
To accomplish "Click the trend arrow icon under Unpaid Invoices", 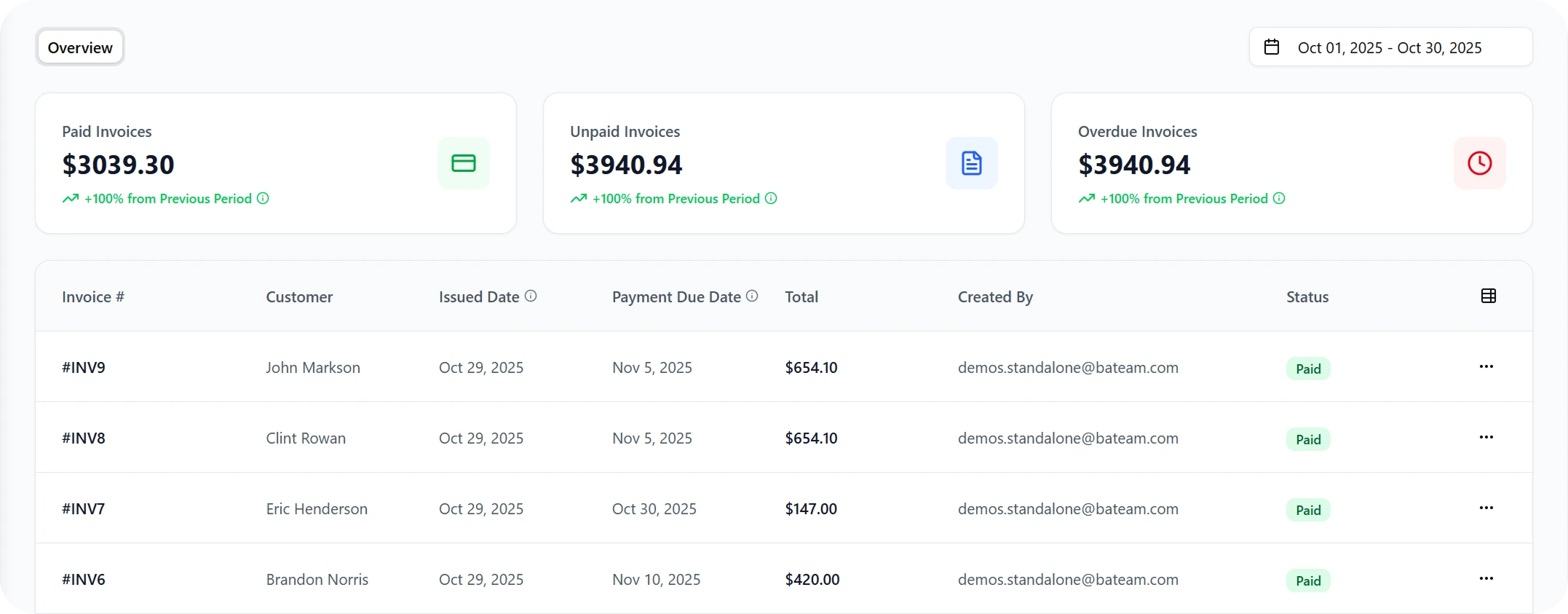I will tap(579, 198).
